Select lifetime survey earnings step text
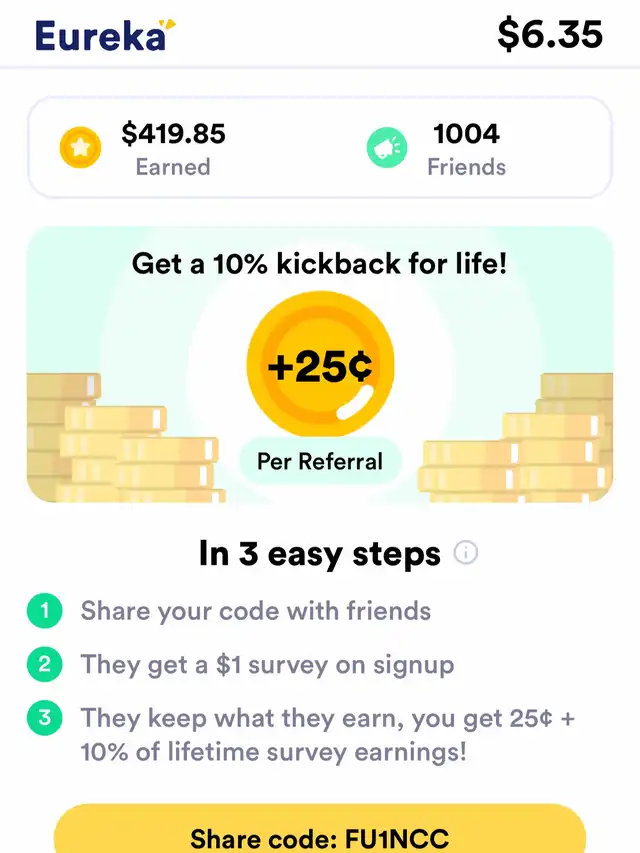640x853 pixels. pos(328,735)
